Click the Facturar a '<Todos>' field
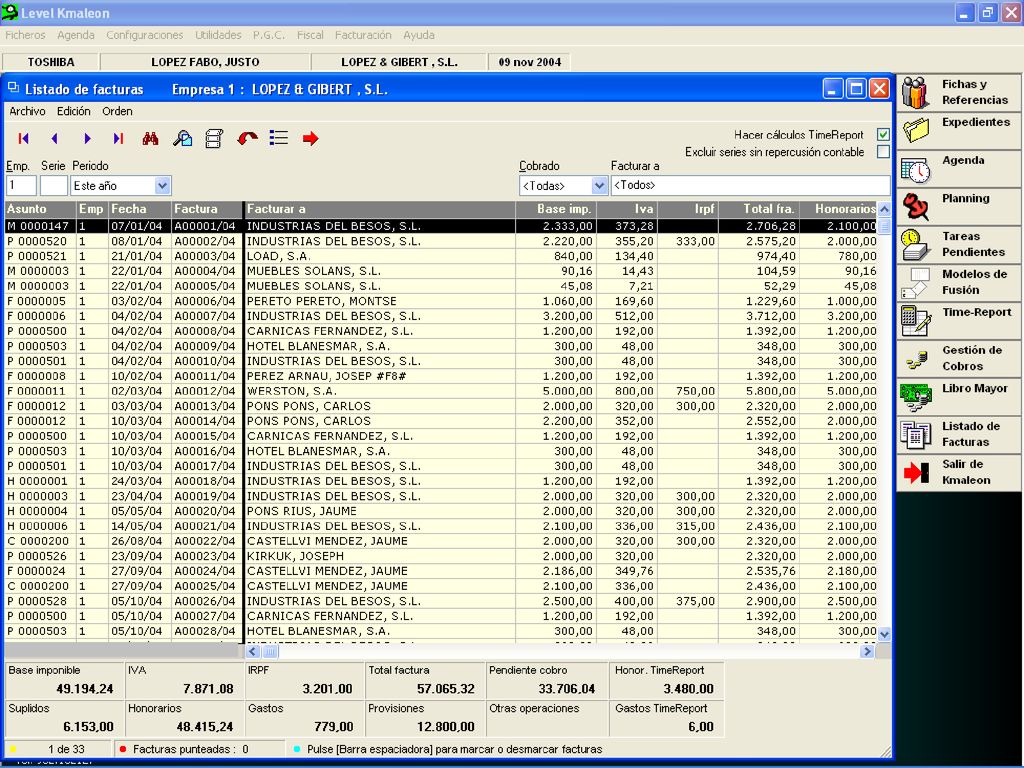1024x768 pixels. coord(750,185)
